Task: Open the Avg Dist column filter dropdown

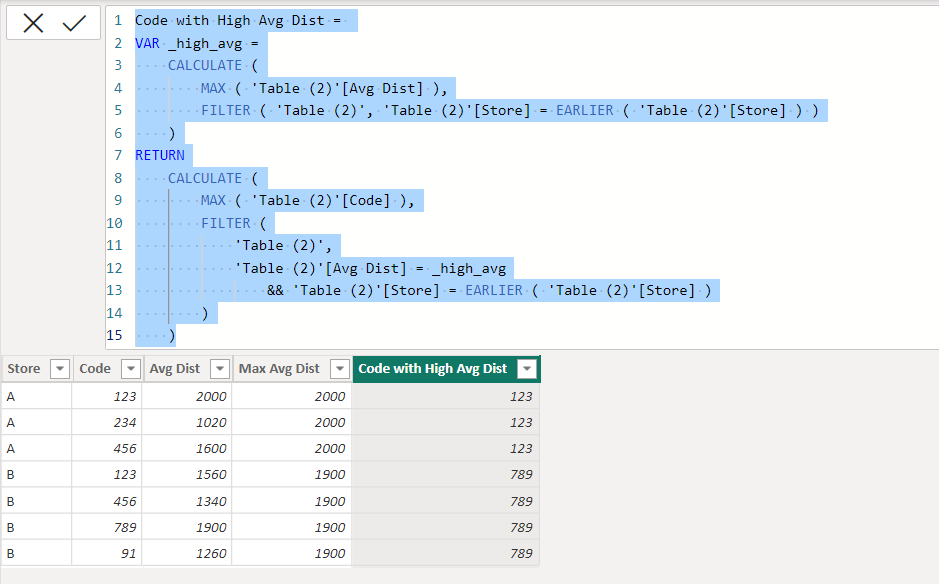Action: 220,369
